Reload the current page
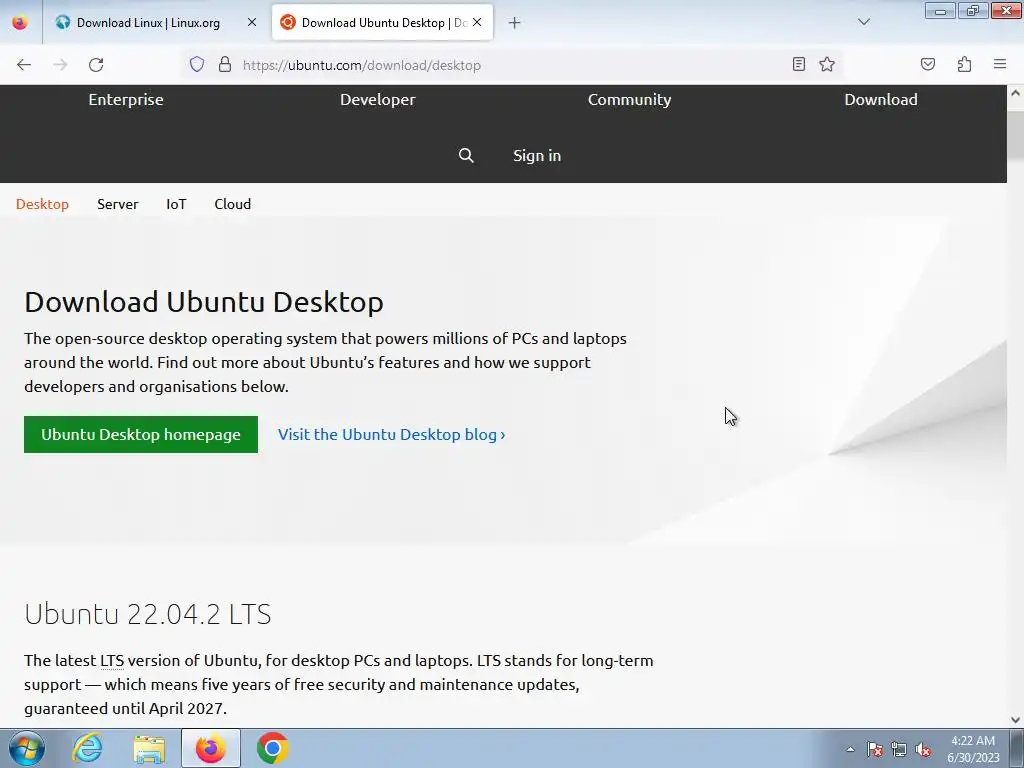The width and height of the screenshot is (1024, 768). [96, 65]
